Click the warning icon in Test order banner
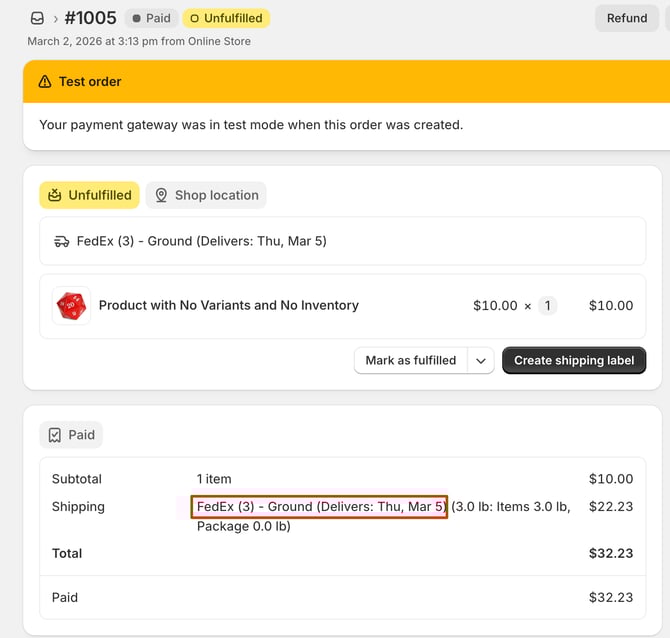 coord(45,81)
